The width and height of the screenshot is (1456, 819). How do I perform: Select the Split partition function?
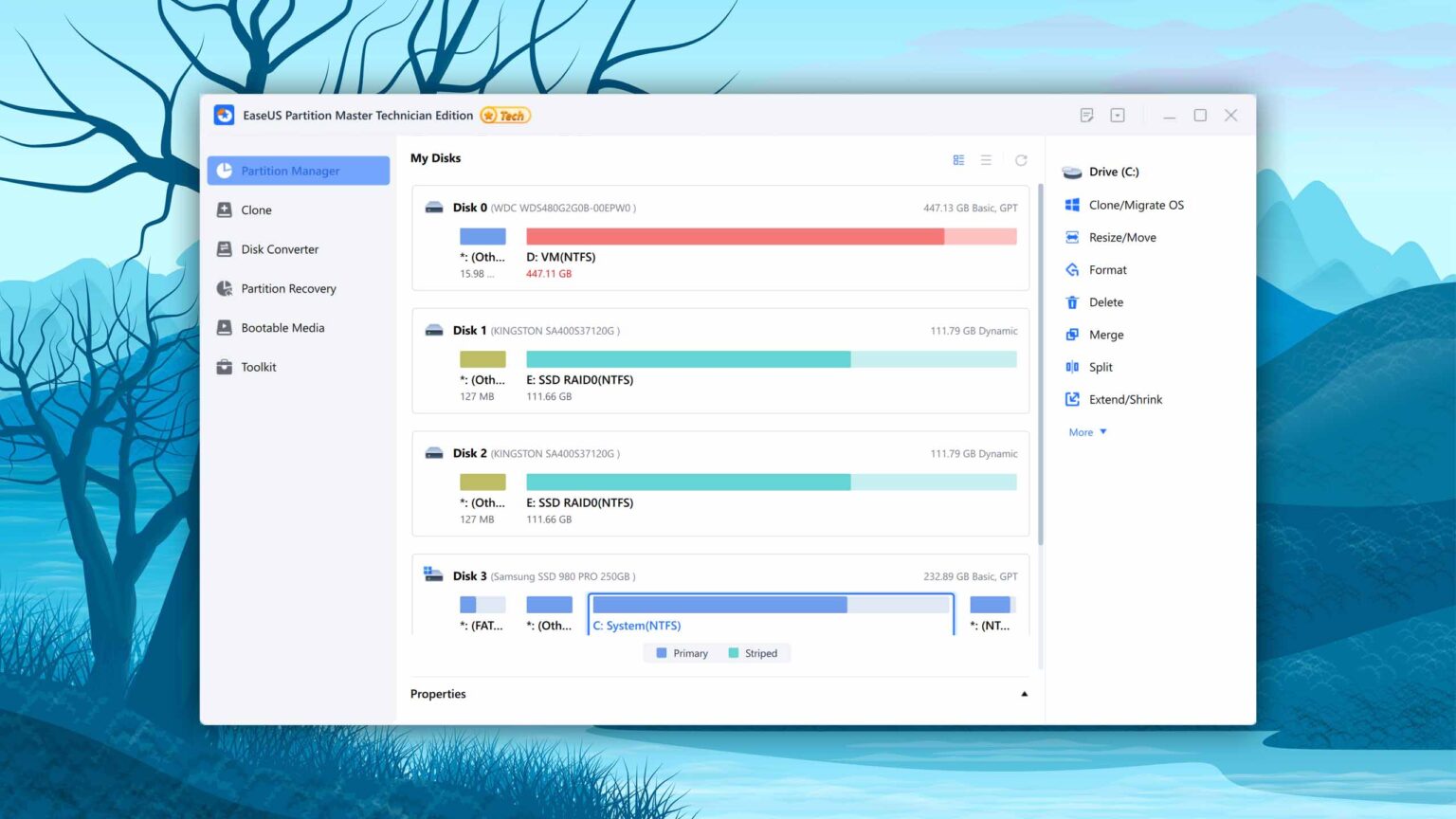tap(1100, 367)
